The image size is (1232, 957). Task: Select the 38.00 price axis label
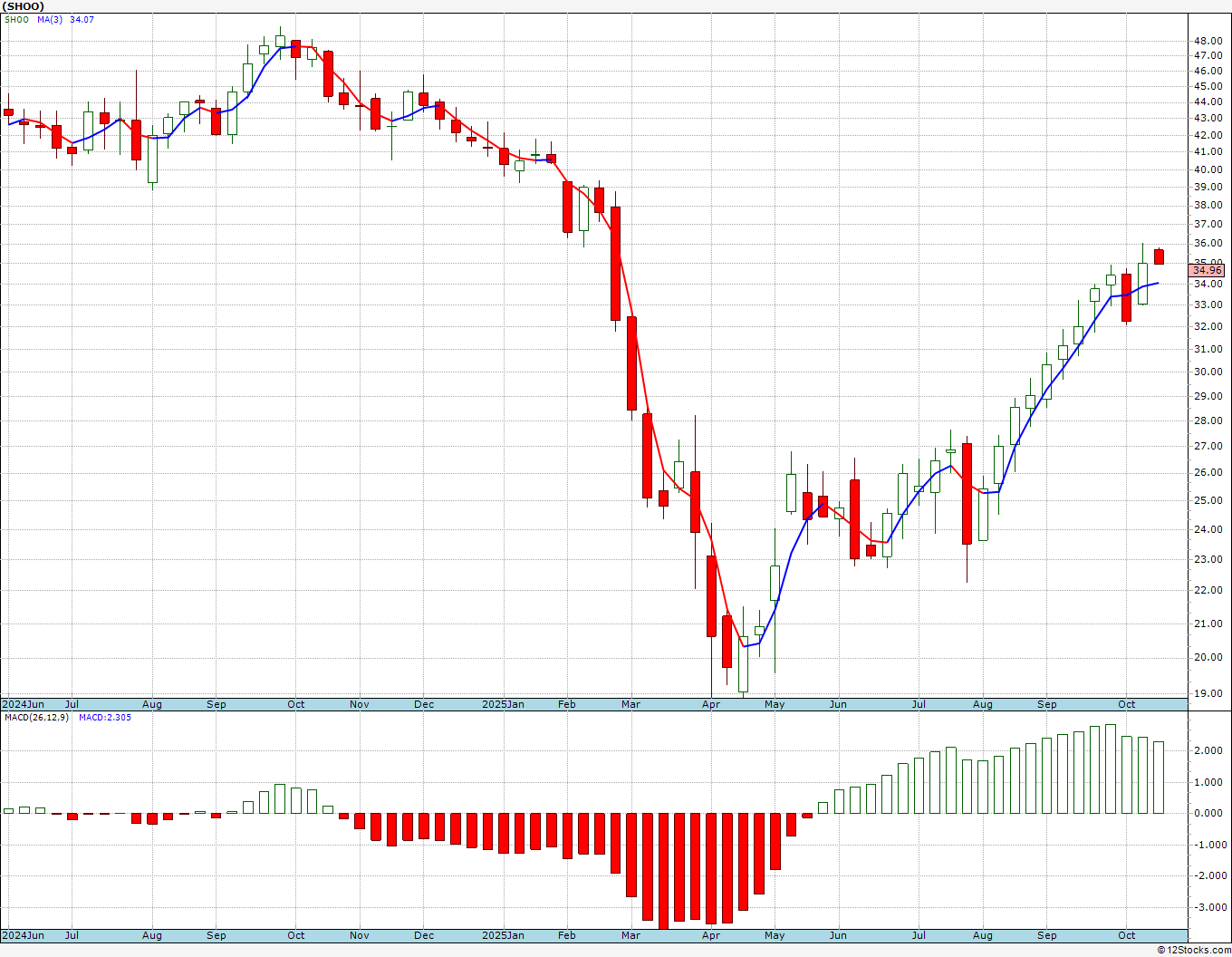[1208, 205]
